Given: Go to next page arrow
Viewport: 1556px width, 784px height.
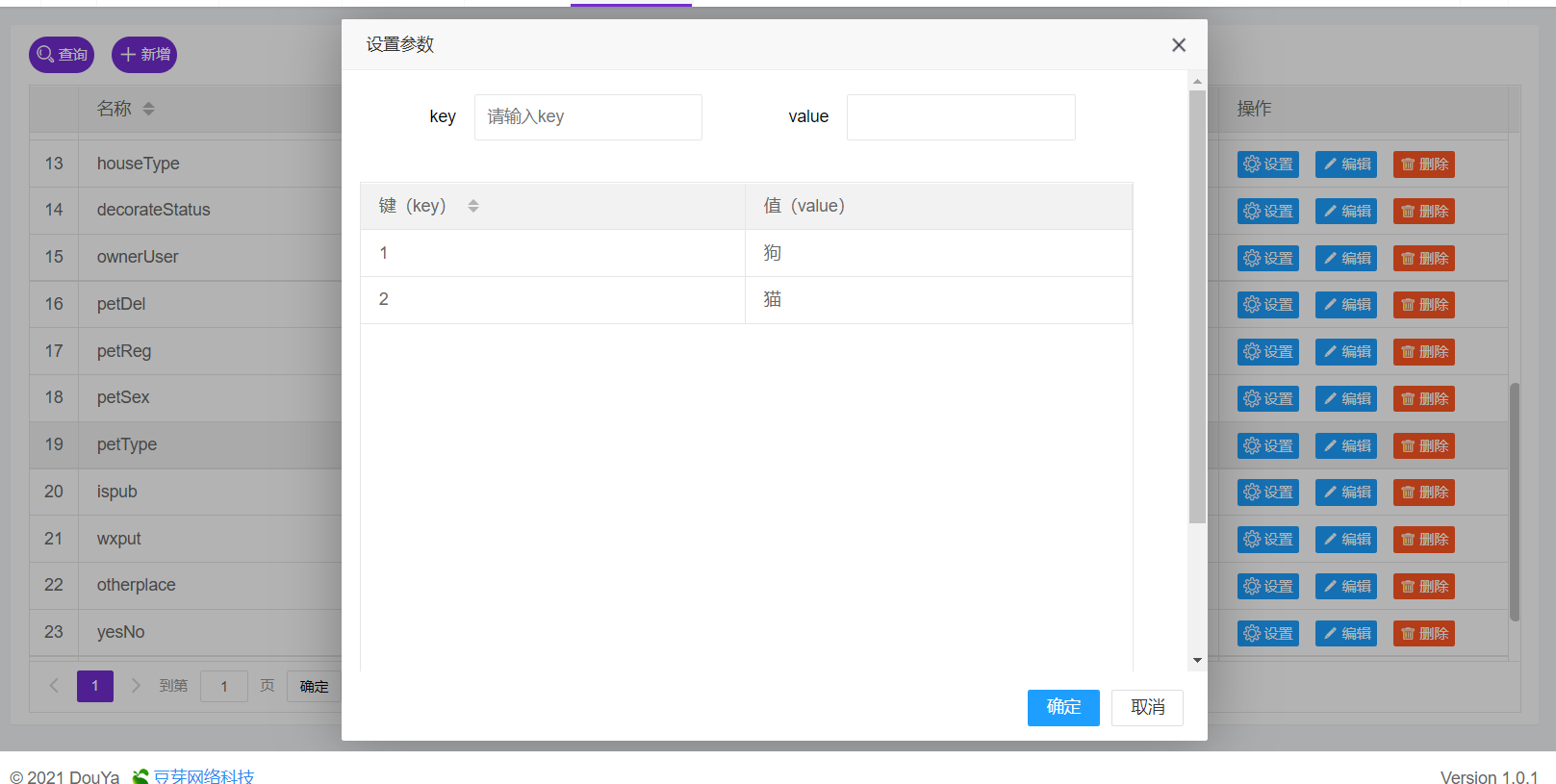Looking at the screenshot, I should click(x=136, y=686).
